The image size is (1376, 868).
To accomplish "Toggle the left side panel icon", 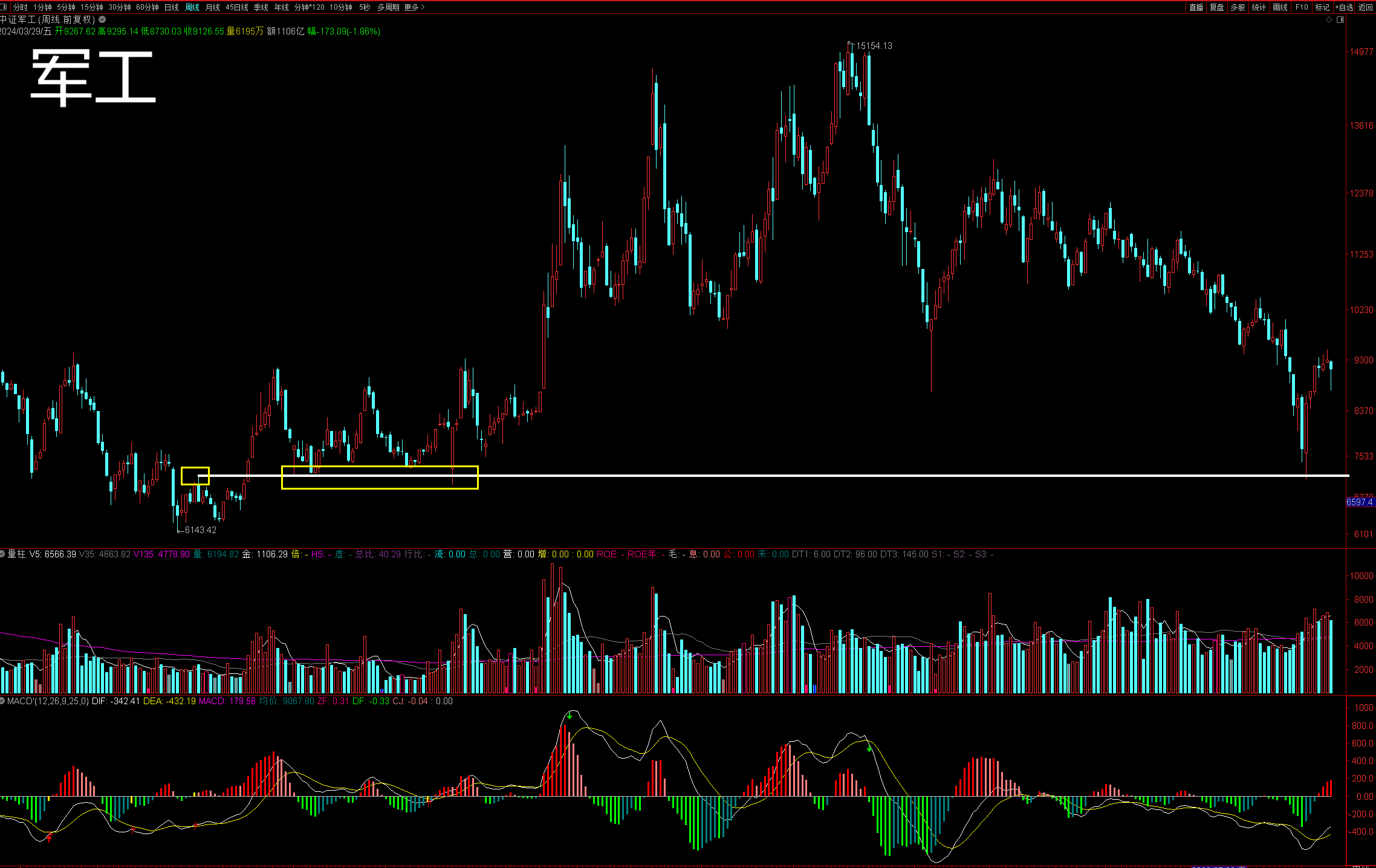I will (3, 7).
